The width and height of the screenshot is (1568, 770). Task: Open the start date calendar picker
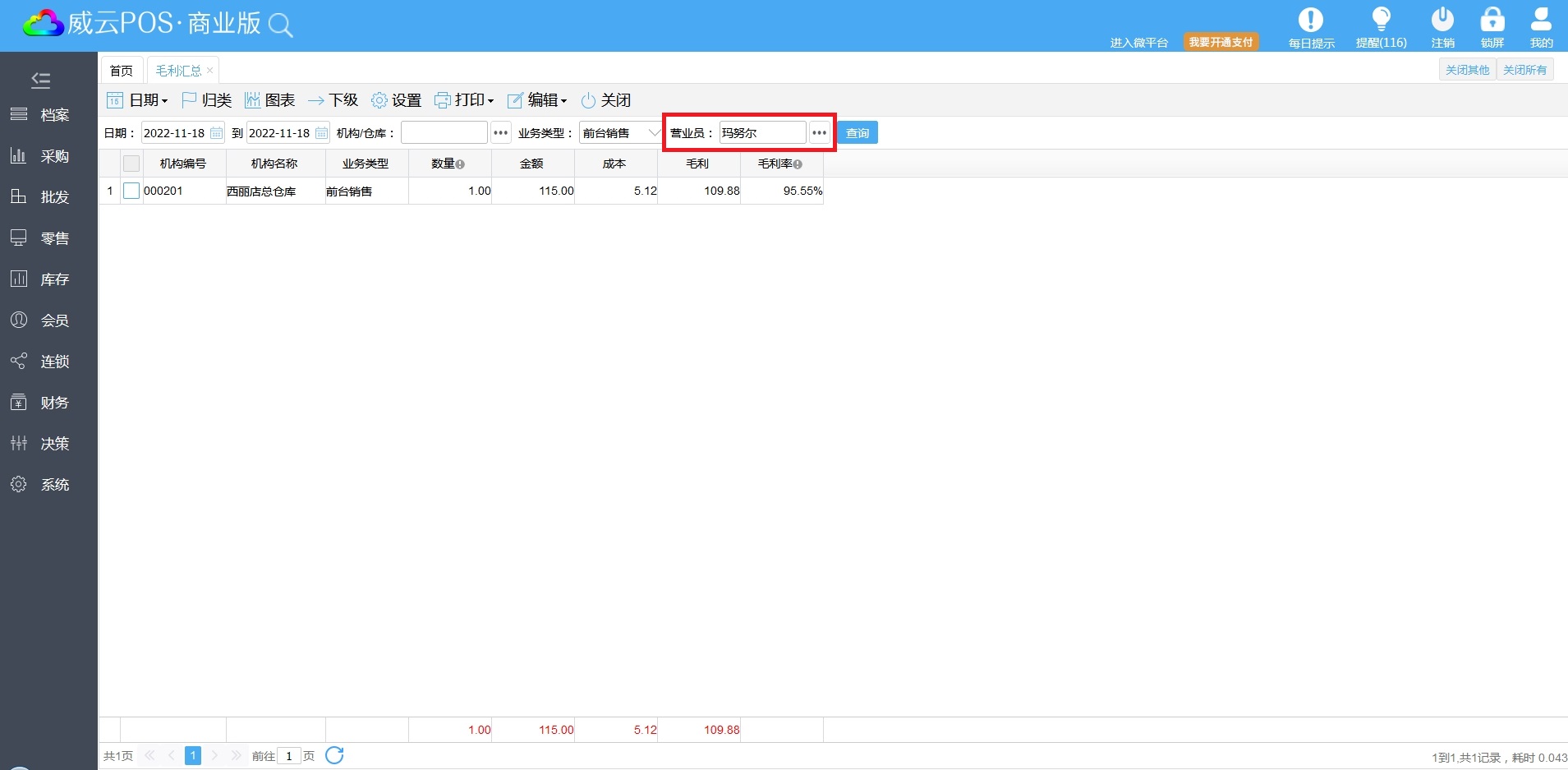pos(216,133)
